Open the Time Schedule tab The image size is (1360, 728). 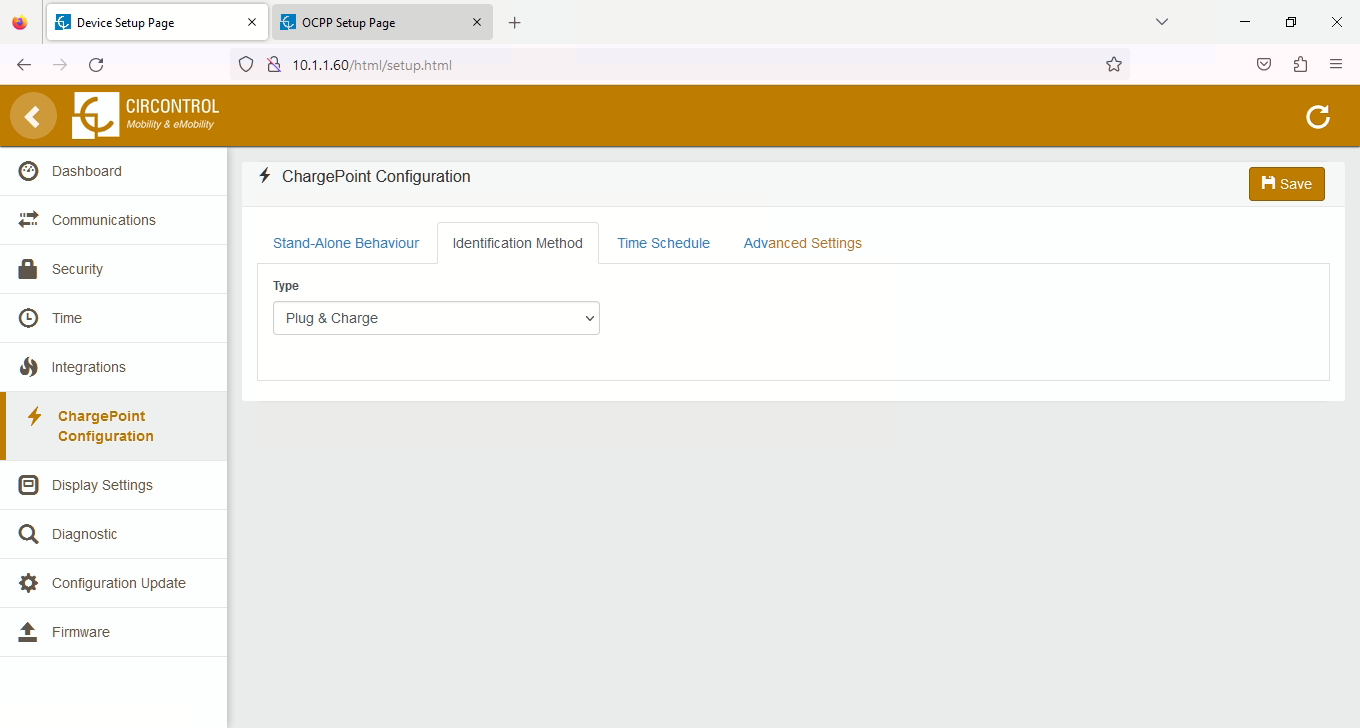[x=663, y=243]
